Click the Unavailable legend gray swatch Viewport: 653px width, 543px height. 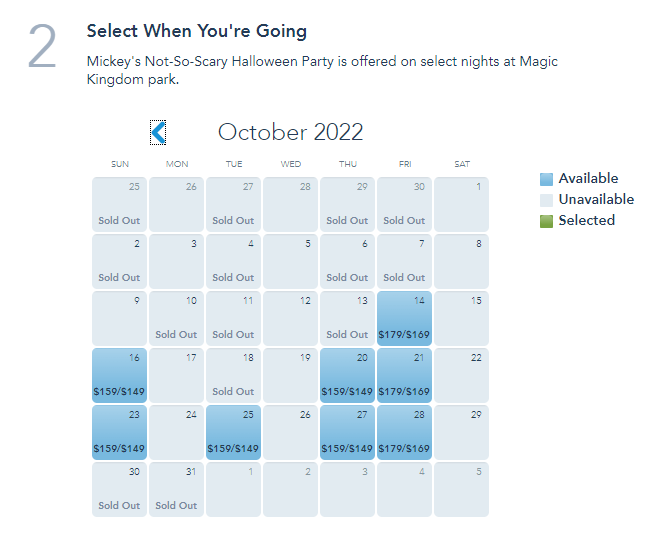tap(546, 200)
